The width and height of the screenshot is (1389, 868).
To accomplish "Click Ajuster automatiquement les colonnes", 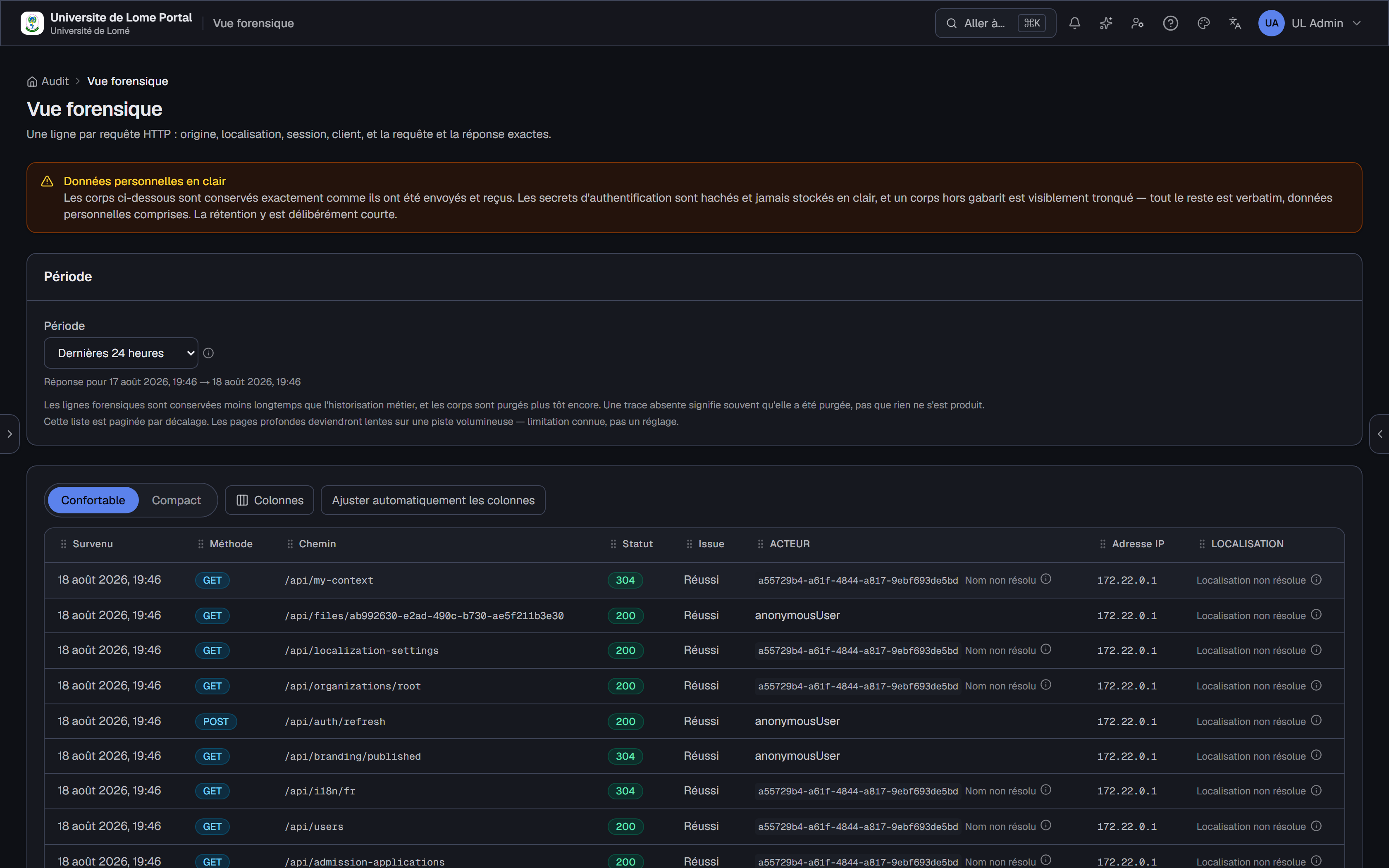I will point(433,500).
